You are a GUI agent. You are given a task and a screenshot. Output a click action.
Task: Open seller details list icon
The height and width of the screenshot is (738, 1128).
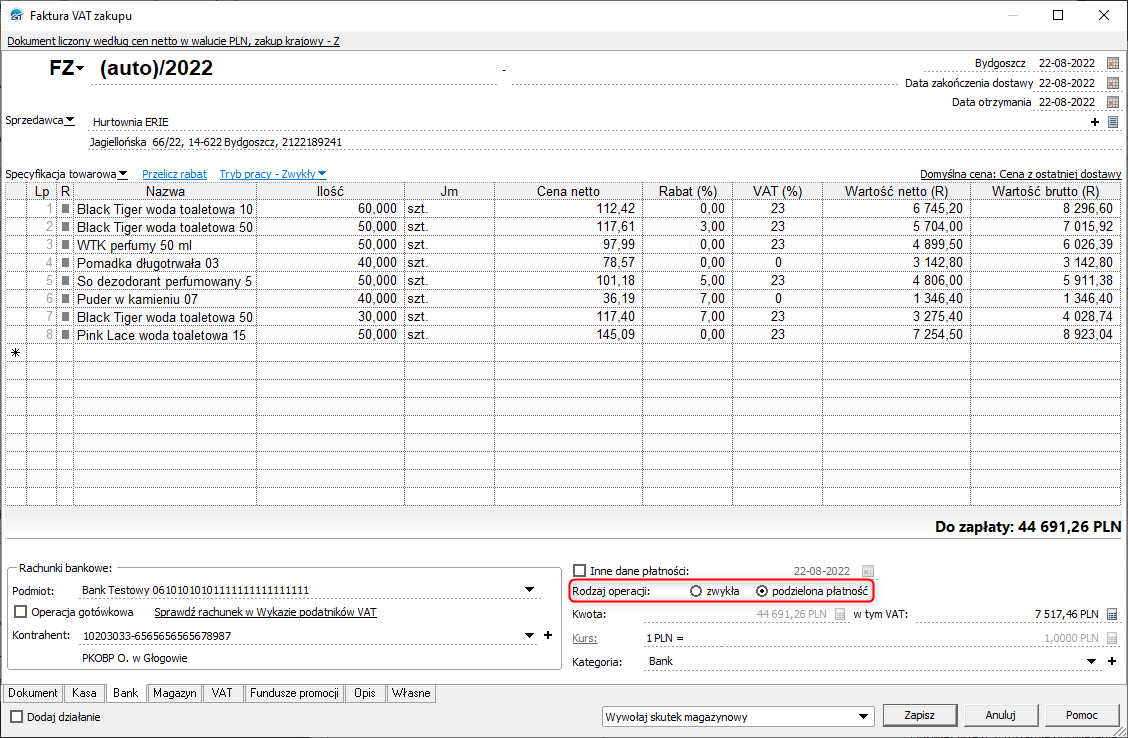1112,122
